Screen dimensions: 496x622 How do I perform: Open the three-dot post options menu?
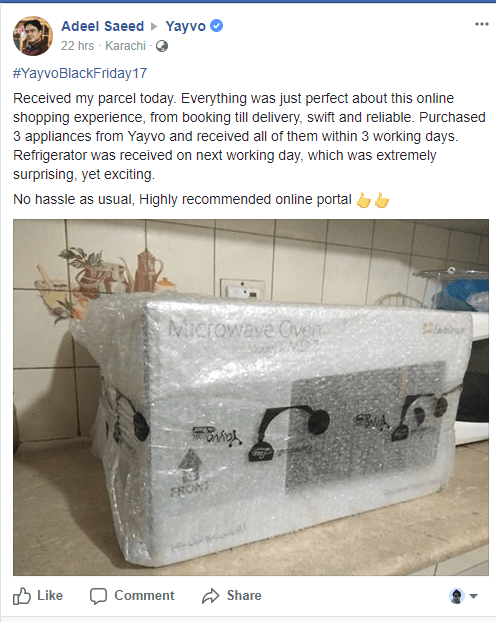click(x=482, y=24)
